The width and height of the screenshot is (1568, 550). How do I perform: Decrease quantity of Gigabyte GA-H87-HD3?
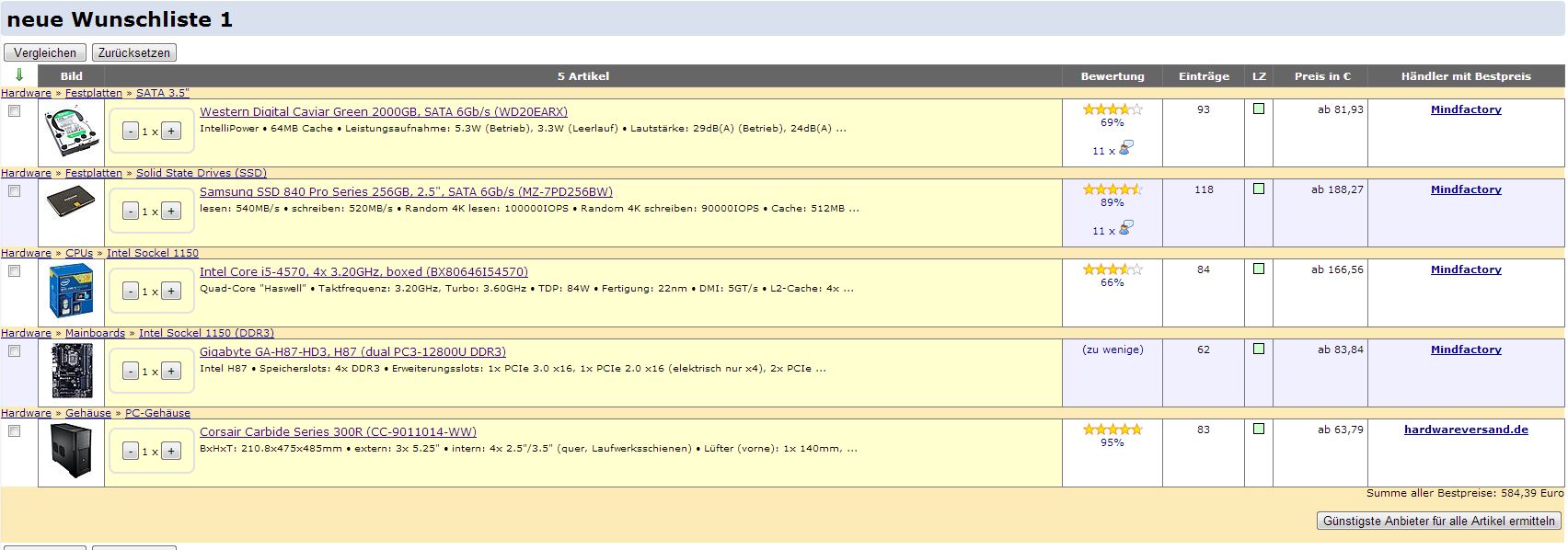pos(131,372)
